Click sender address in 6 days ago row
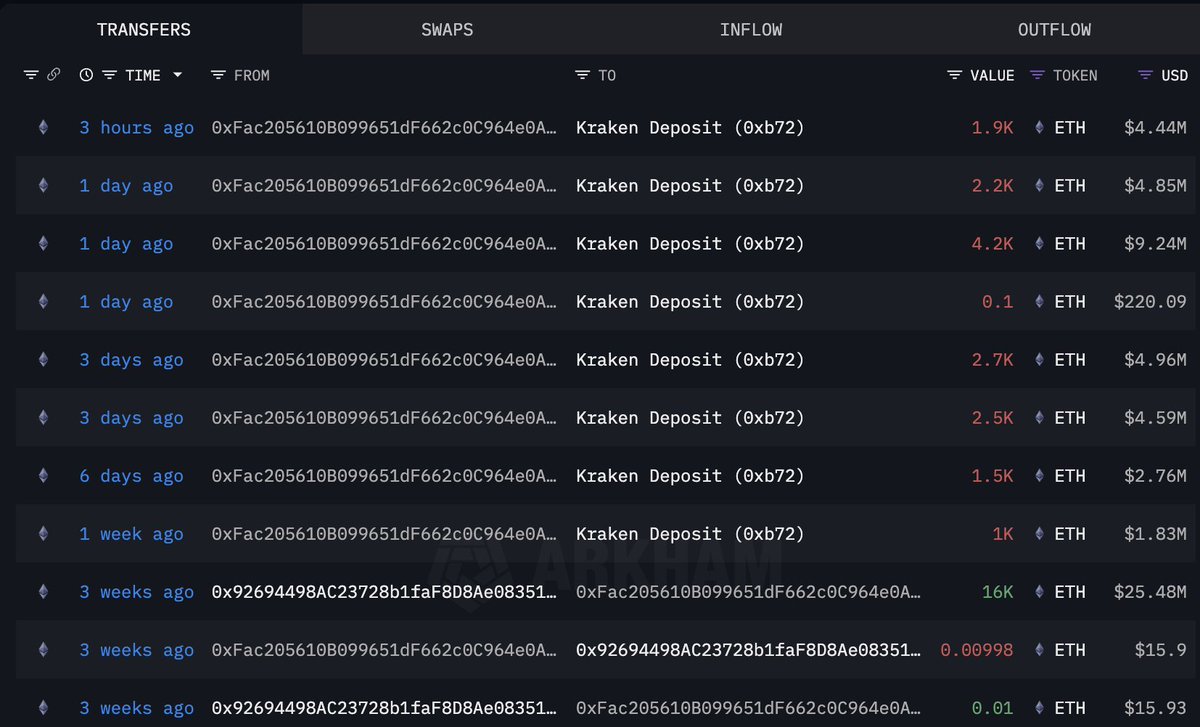Screen dimensions: 1200x727 [384, 476]
